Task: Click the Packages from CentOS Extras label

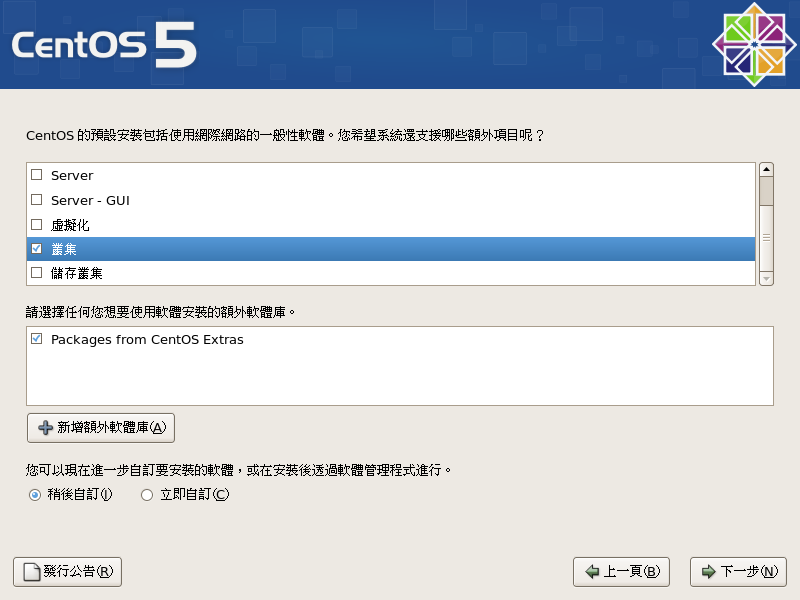Action: pos(147,340)
